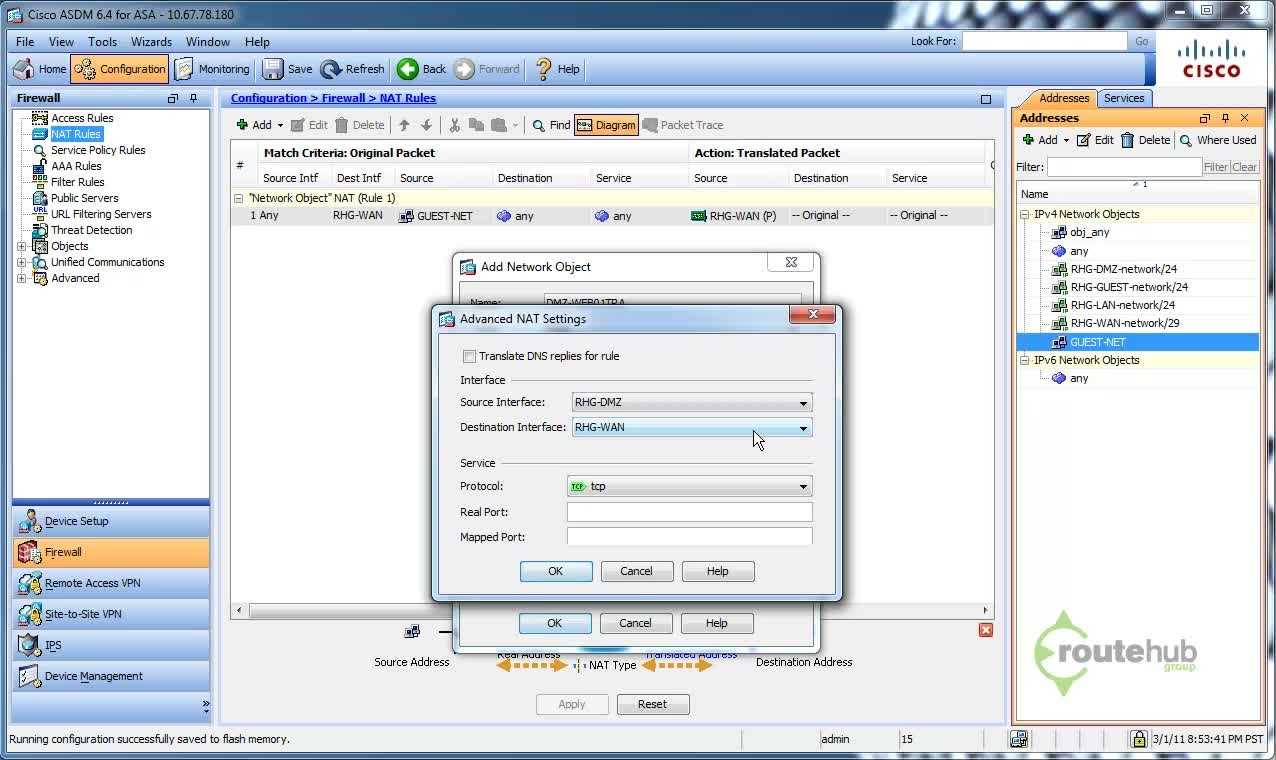Switch to the Services tab
The width and height of the screenshot is (1276, 760).
[1124, 98]
